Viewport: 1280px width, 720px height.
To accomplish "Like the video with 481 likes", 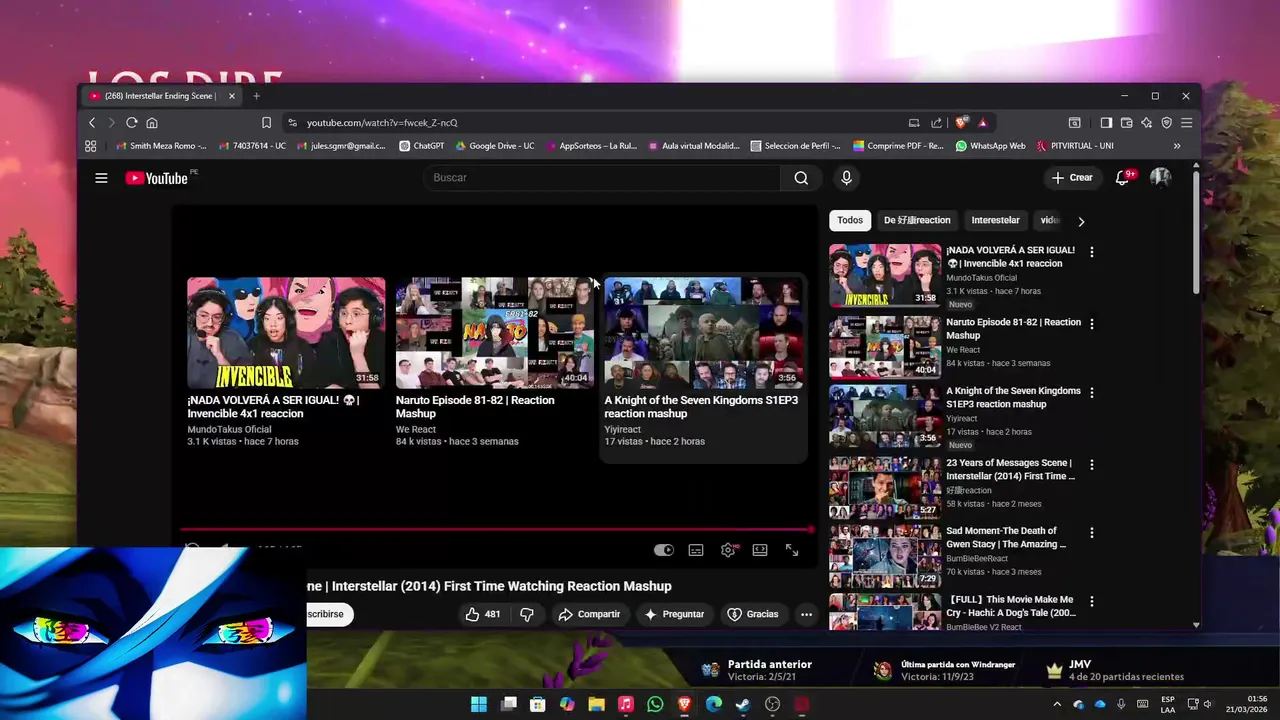I will point(483,614).
